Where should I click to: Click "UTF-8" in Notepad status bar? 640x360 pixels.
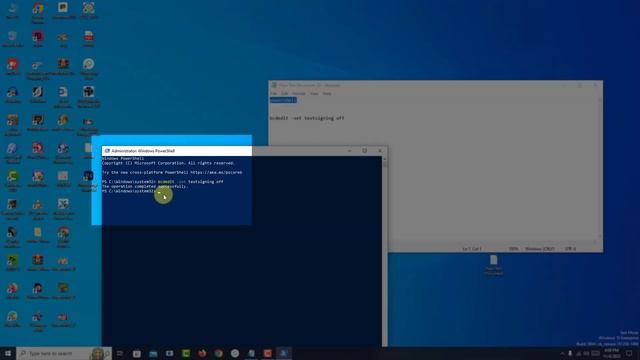tap(570, 249)
